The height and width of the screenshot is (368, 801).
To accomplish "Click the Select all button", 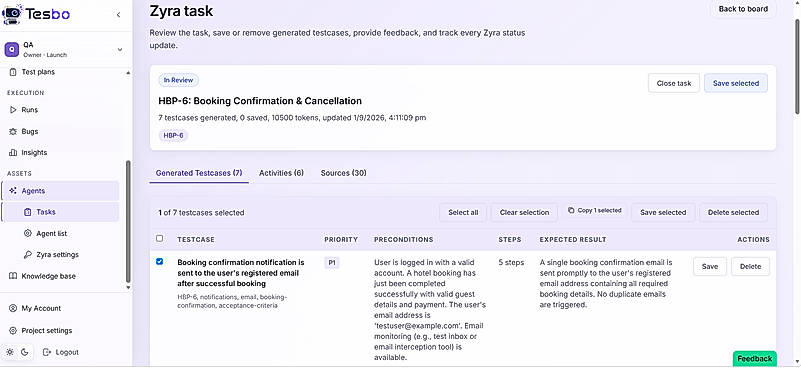I will (463, 213).
